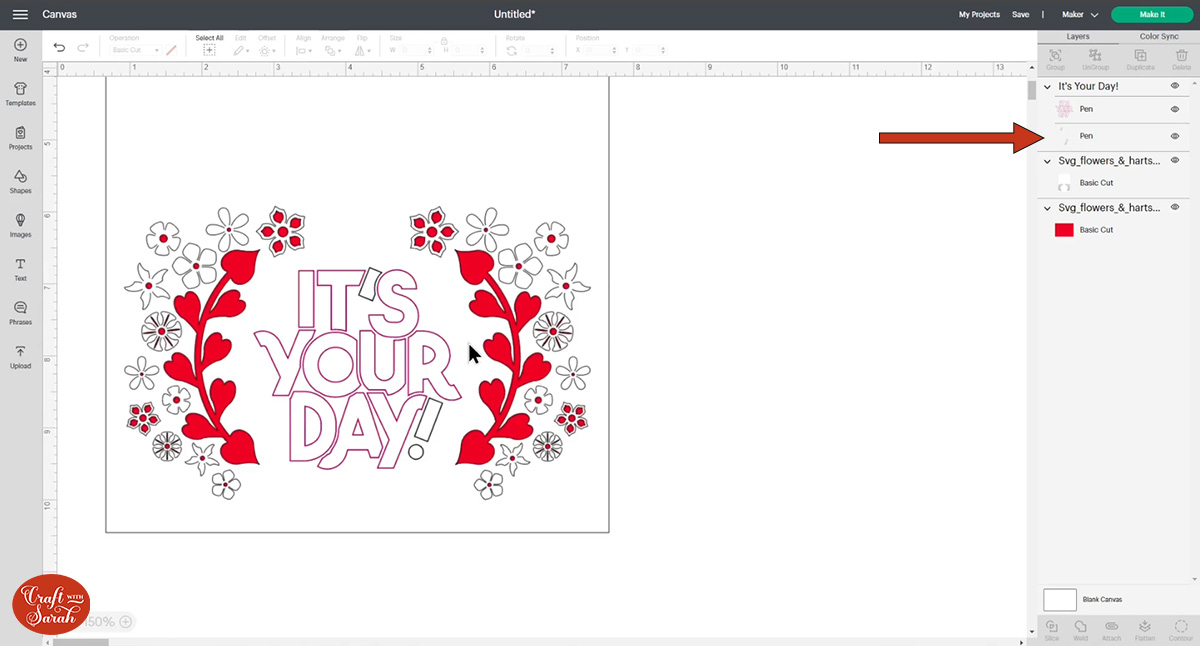This screenshot has height=646, width=1200.
Task: Collapse the It's Your Day! group
Action: 1047,87
